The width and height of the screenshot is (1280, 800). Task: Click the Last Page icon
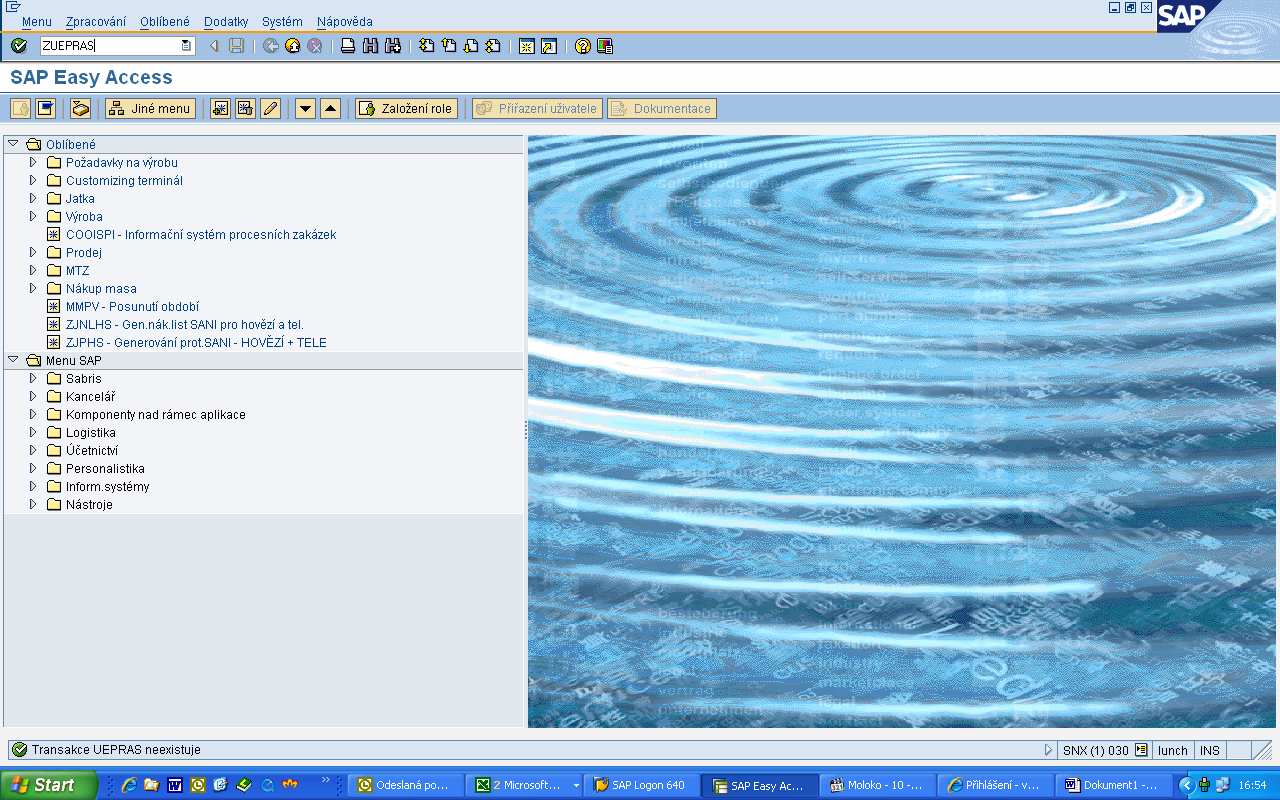493,46
